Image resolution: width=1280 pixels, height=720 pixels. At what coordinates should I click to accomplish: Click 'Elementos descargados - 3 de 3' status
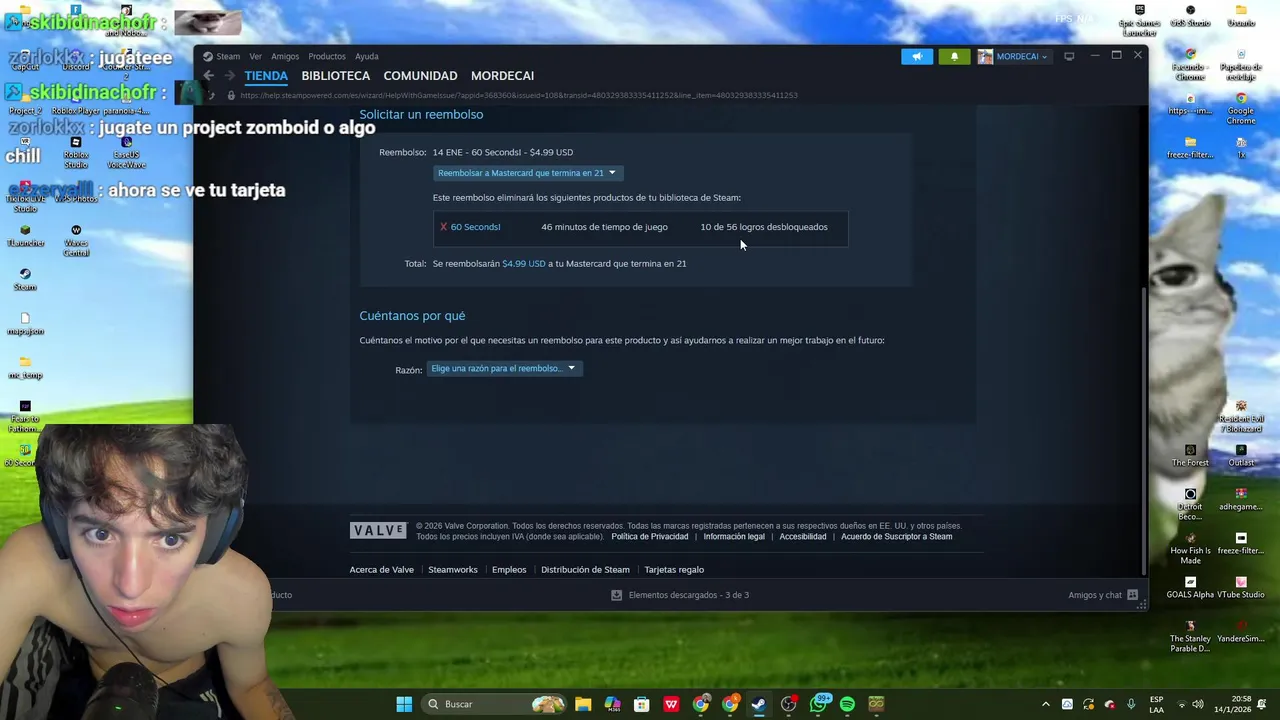[689, 595]
